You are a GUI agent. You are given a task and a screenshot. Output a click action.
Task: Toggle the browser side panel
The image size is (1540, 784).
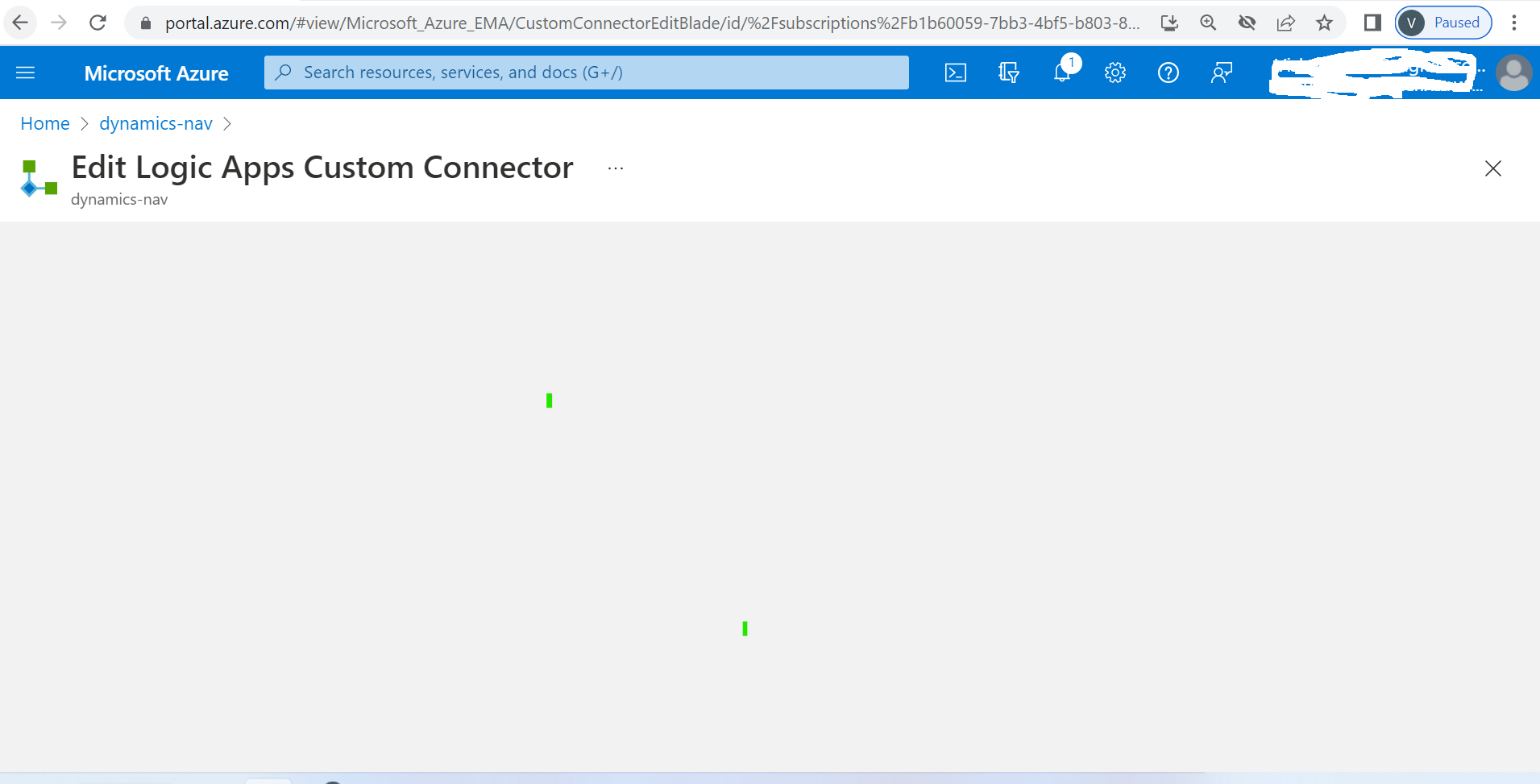pyautogui.click(x=1372, y=23)
